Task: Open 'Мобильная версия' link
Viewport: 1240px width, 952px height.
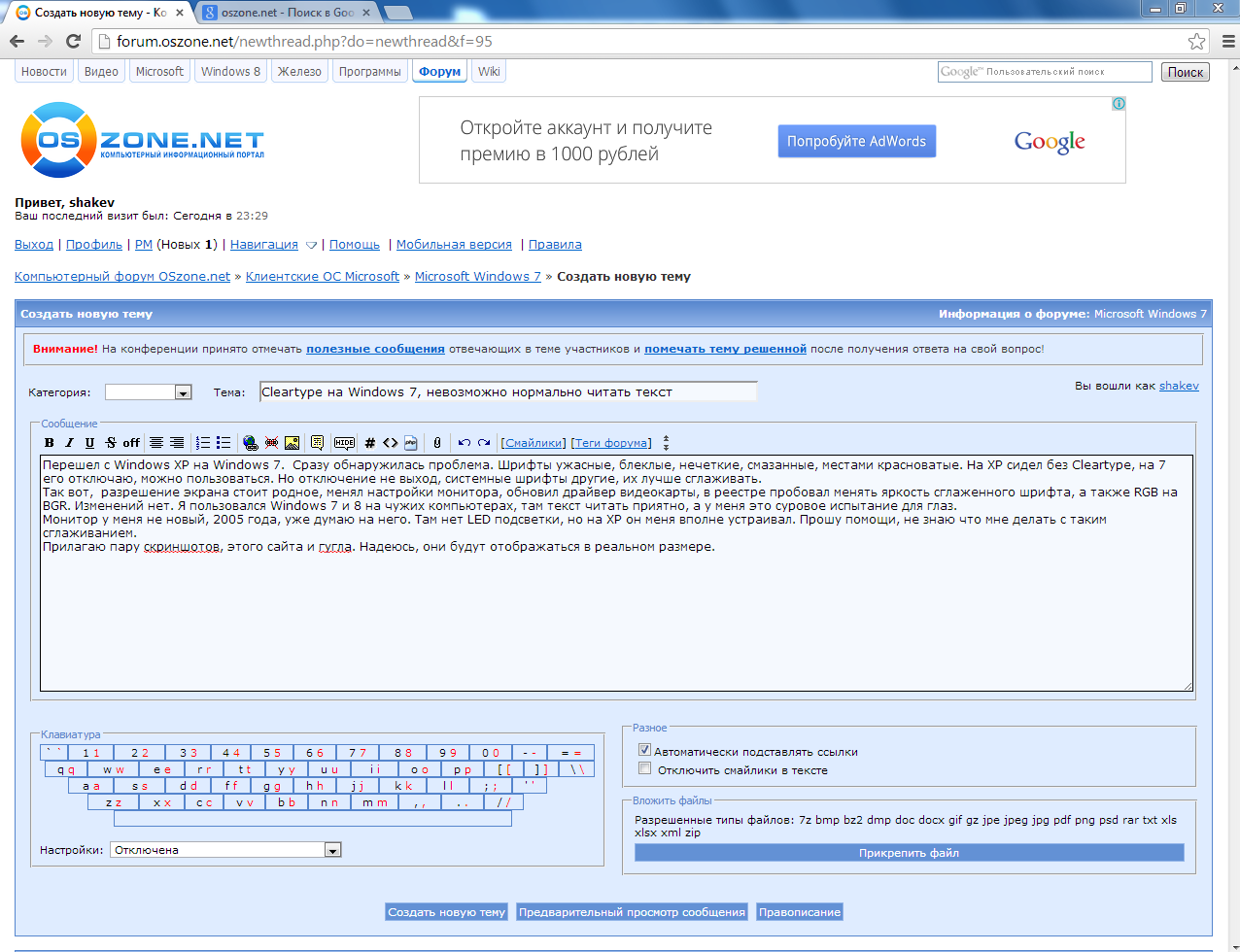Action: pos(454,245)
